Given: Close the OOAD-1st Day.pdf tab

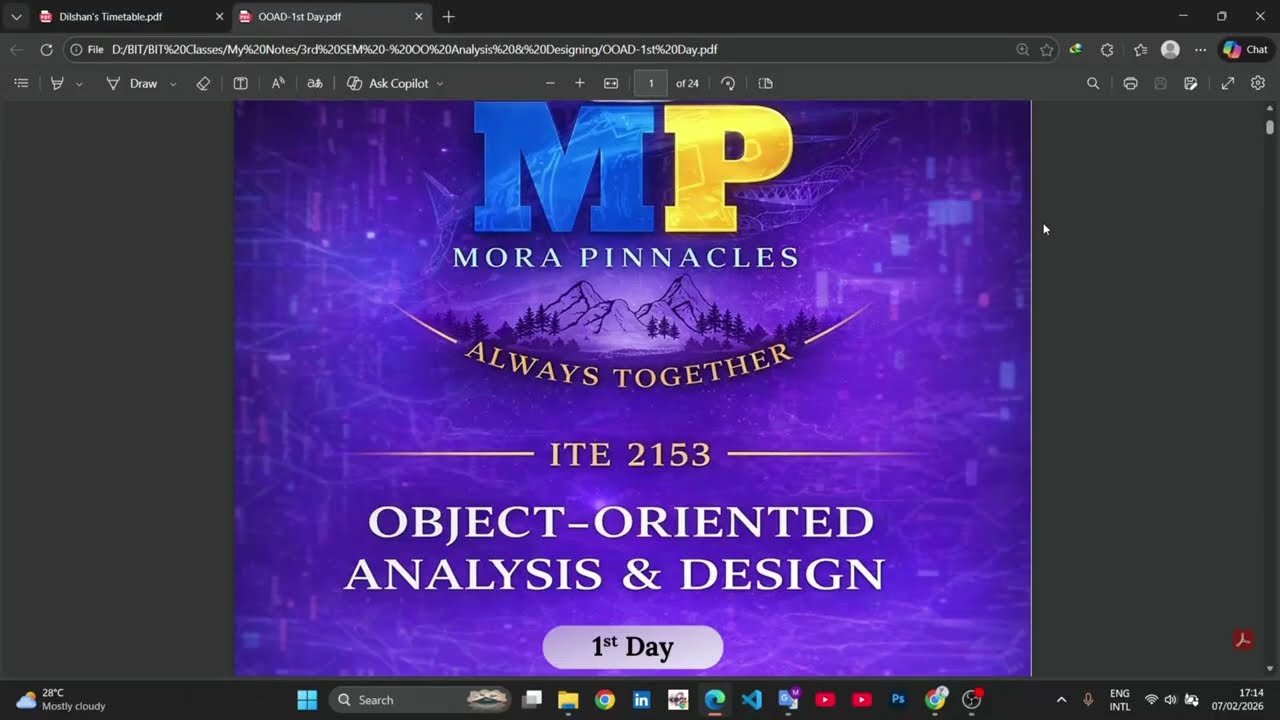Looking at the screenshot, I should pos(419,17).
